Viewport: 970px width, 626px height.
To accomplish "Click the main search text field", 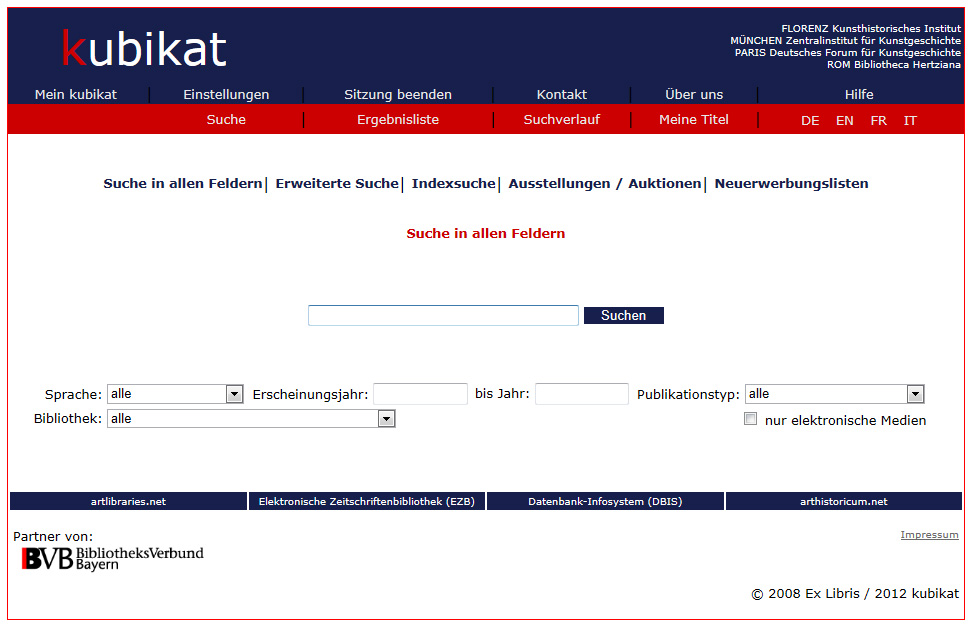I will 443,316.
